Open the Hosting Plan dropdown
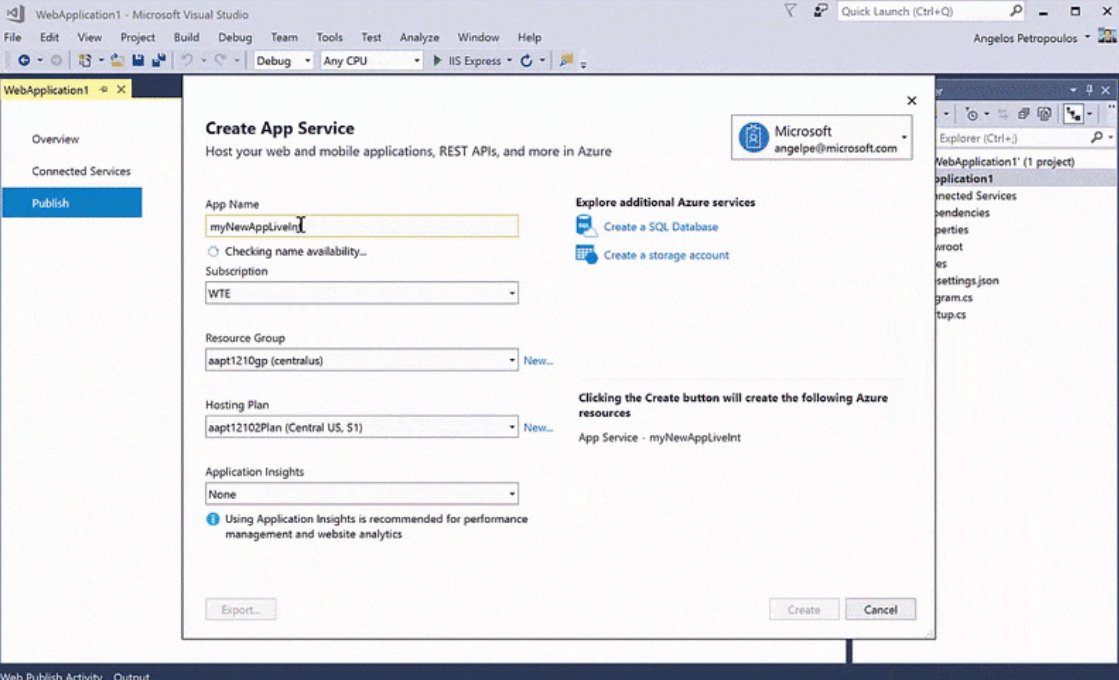 pos(361,427)
